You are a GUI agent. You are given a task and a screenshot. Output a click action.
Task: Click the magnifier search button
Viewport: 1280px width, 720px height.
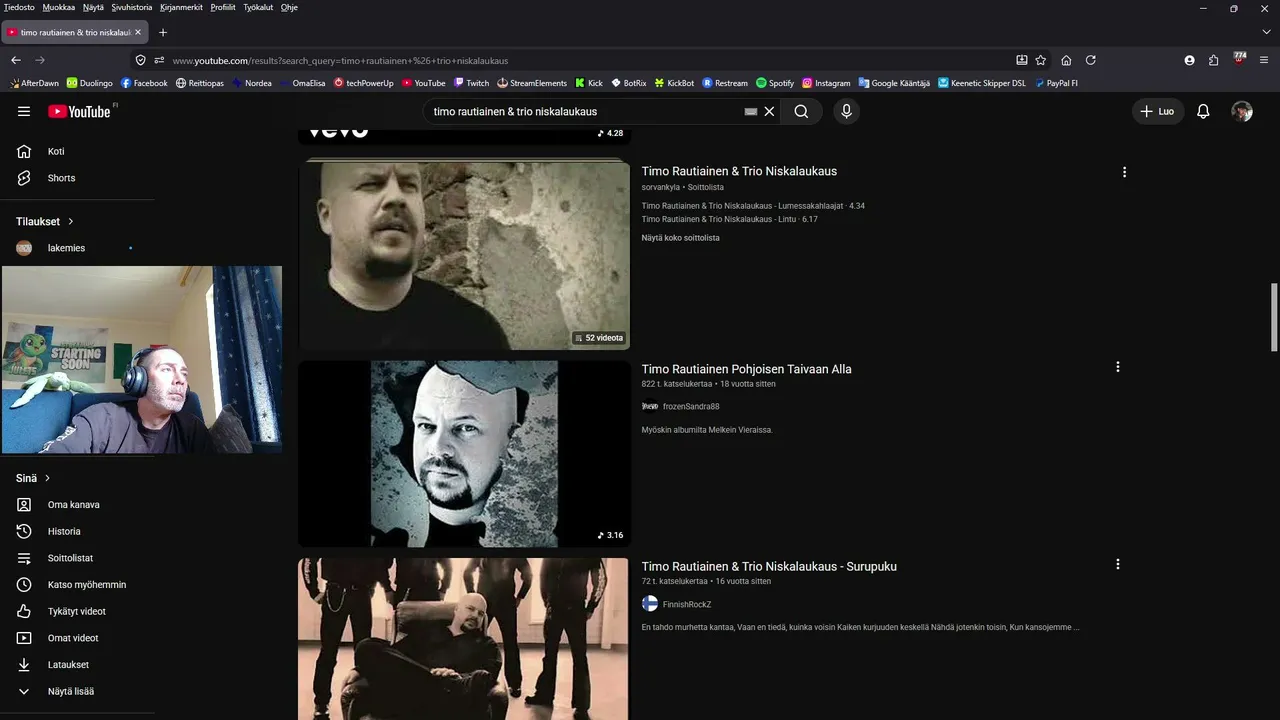tap(801, 112)
